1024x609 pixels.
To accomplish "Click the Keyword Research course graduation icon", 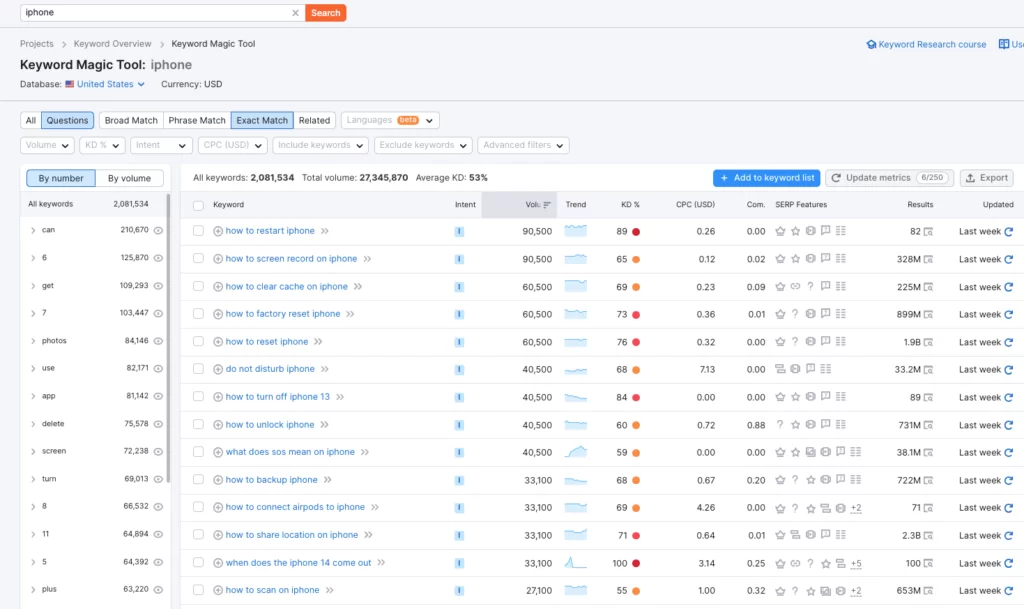I will coord(871,44).
